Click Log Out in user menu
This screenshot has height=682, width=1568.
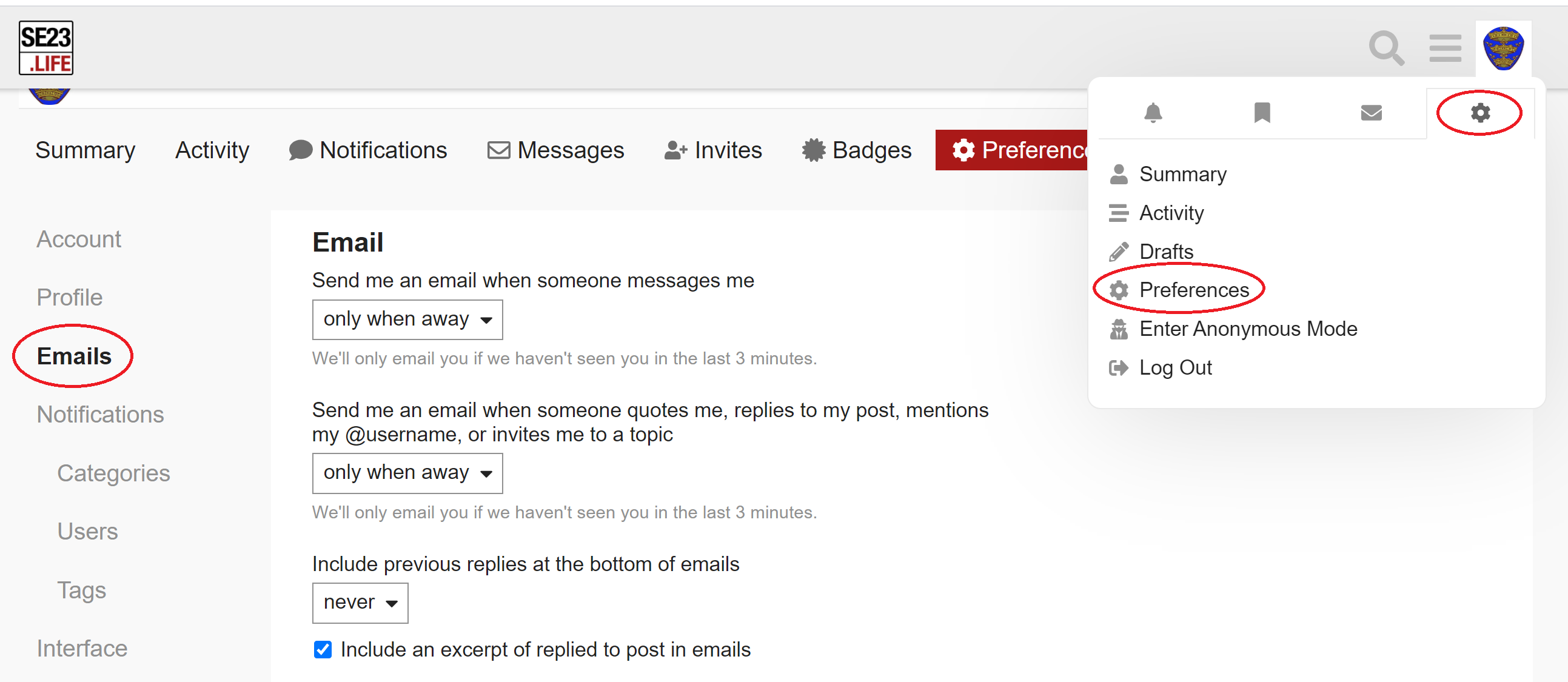[1174, 367]
